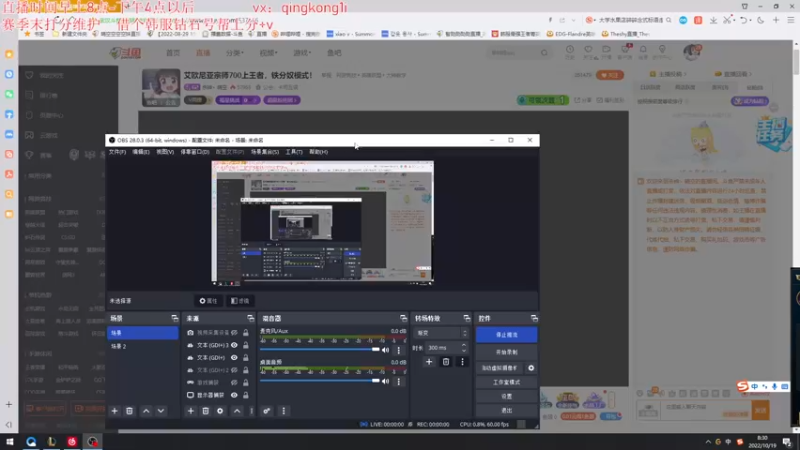Enter studio mode (工作室模式)
The width and height of the screenshot is (800, 450).
tap(506, 382)
